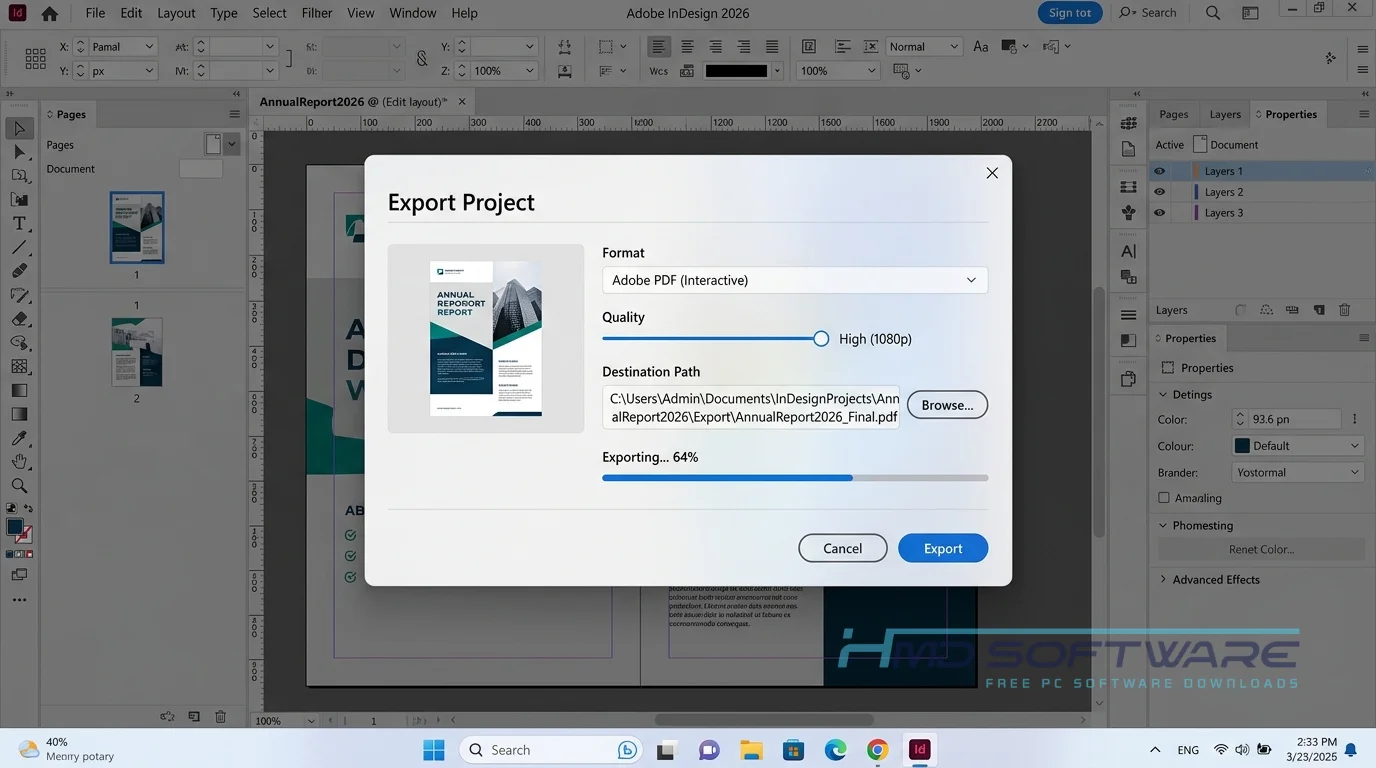Click the screen mode icon in toolbox
The image size is (1376, 768).
[19, 575]
